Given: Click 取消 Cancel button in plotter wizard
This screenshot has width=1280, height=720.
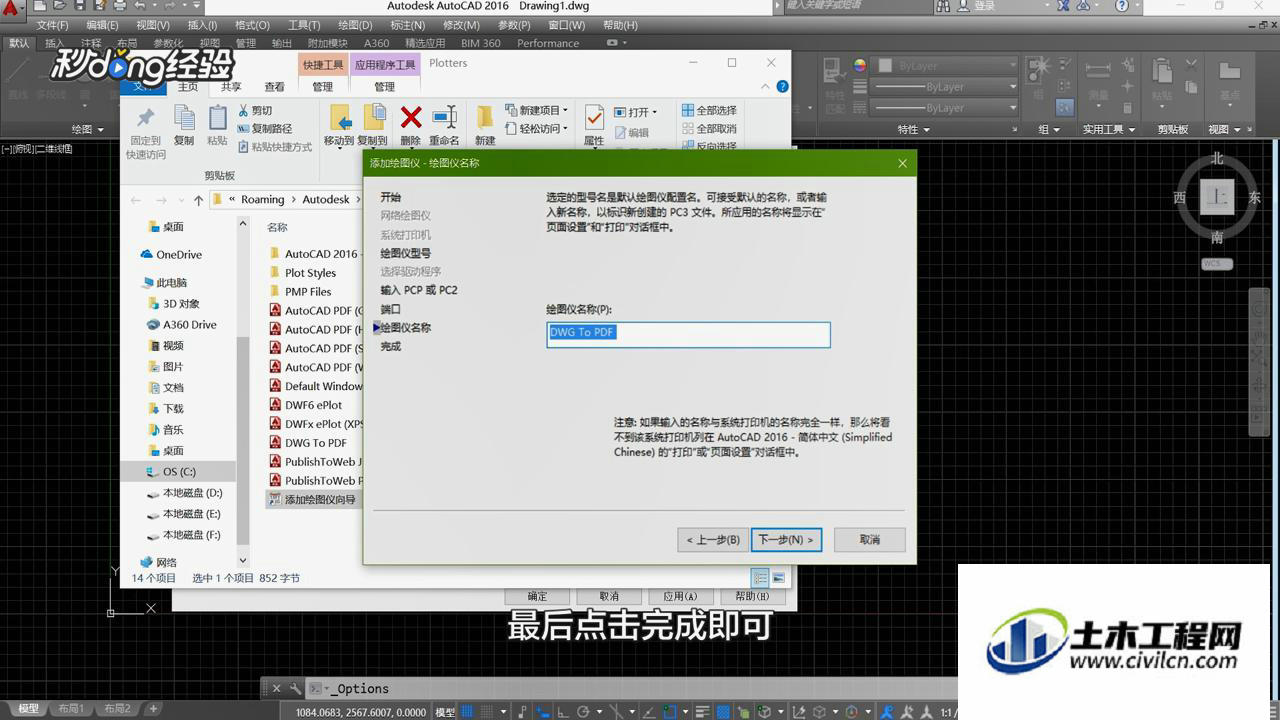Looking at the screenshot, I should [870, 540].
